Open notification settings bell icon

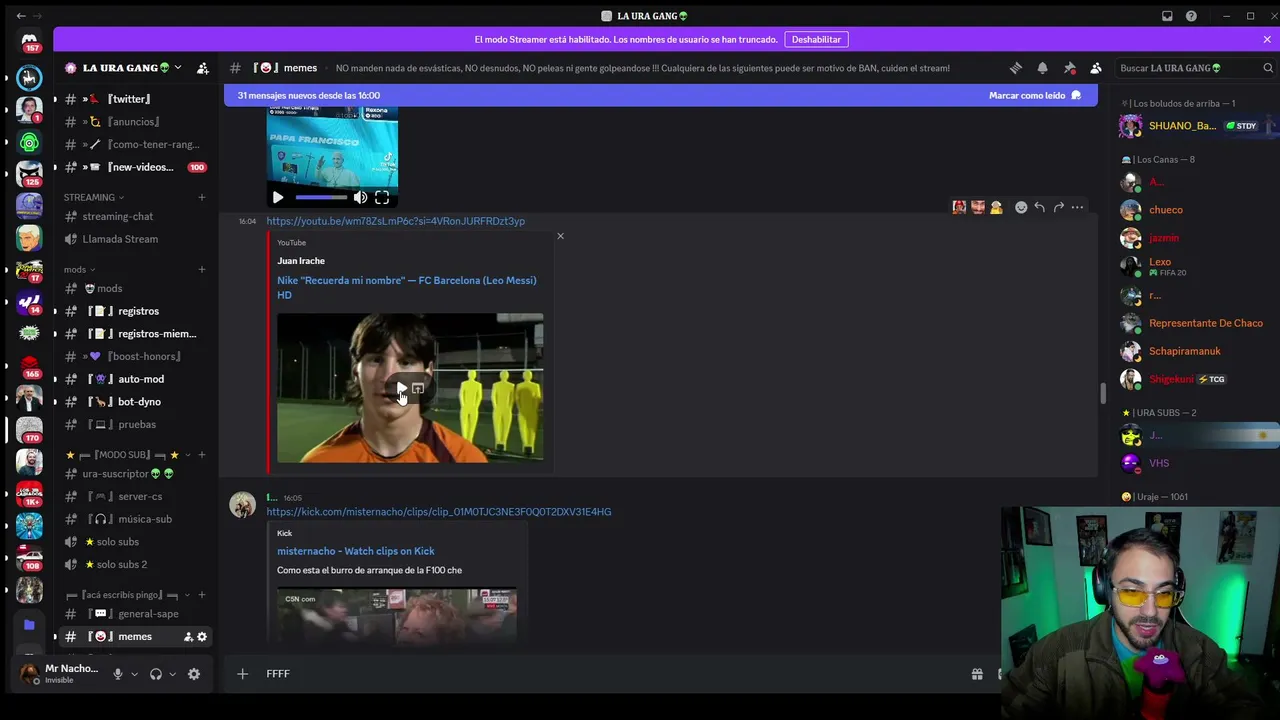1042,68
